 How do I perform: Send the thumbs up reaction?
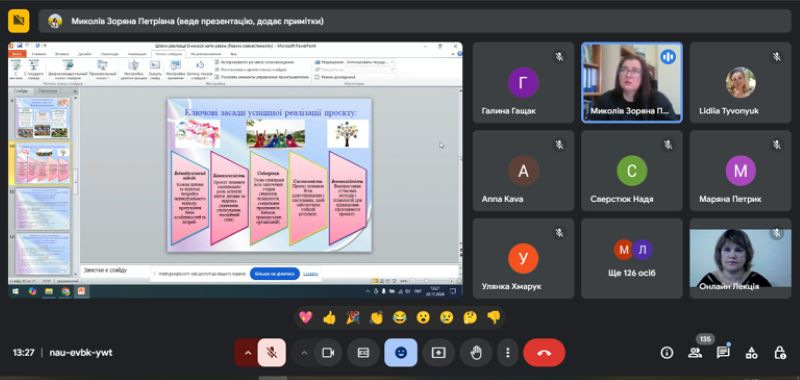(330, 318)
